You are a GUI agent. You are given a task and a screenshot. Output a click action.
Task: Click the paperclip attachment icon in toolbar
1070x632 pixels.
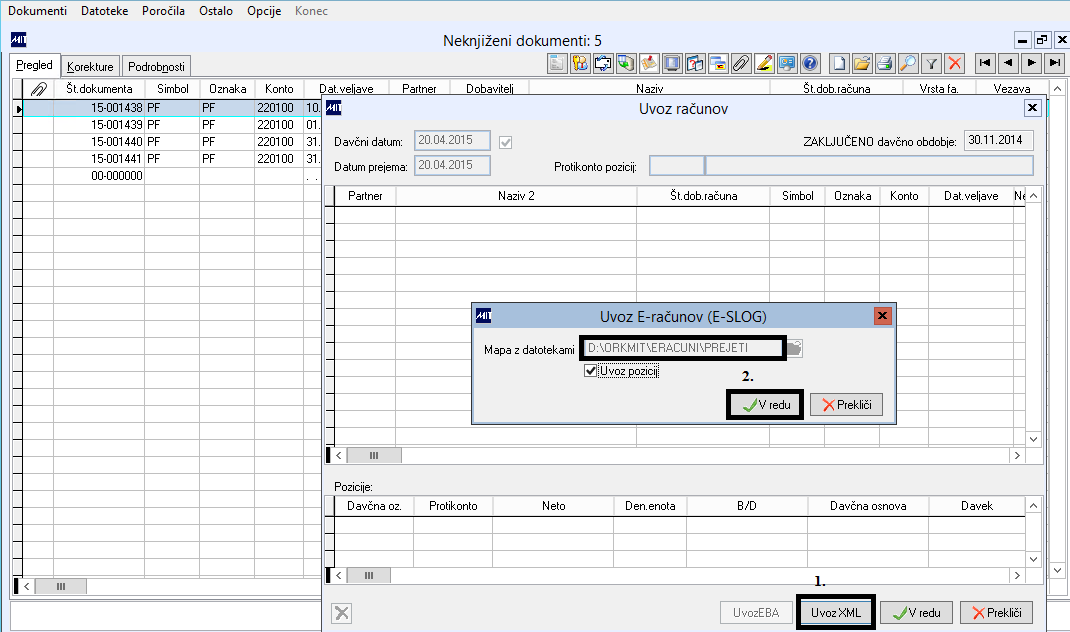coord(741,64)
